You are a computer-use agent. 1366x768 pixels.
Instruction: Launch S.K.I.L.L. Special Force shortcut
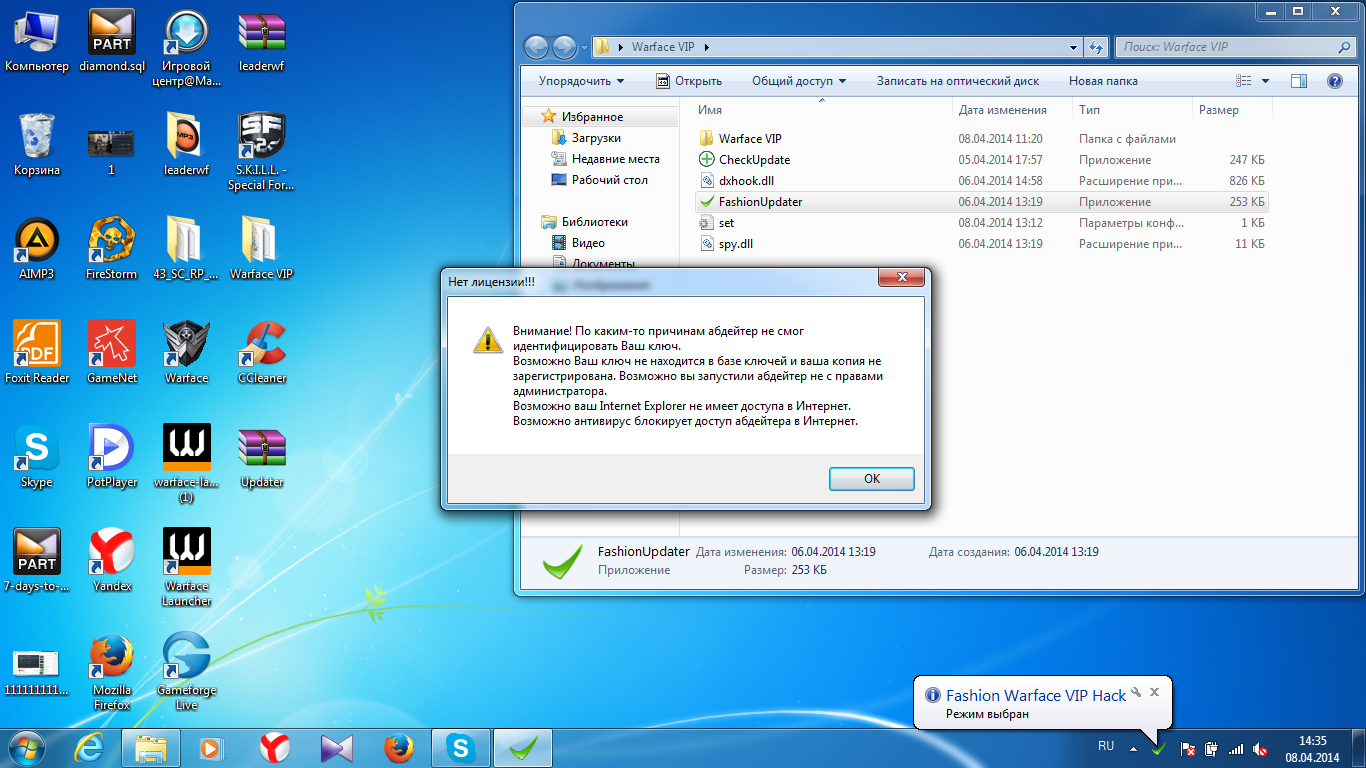coord(262,152)
